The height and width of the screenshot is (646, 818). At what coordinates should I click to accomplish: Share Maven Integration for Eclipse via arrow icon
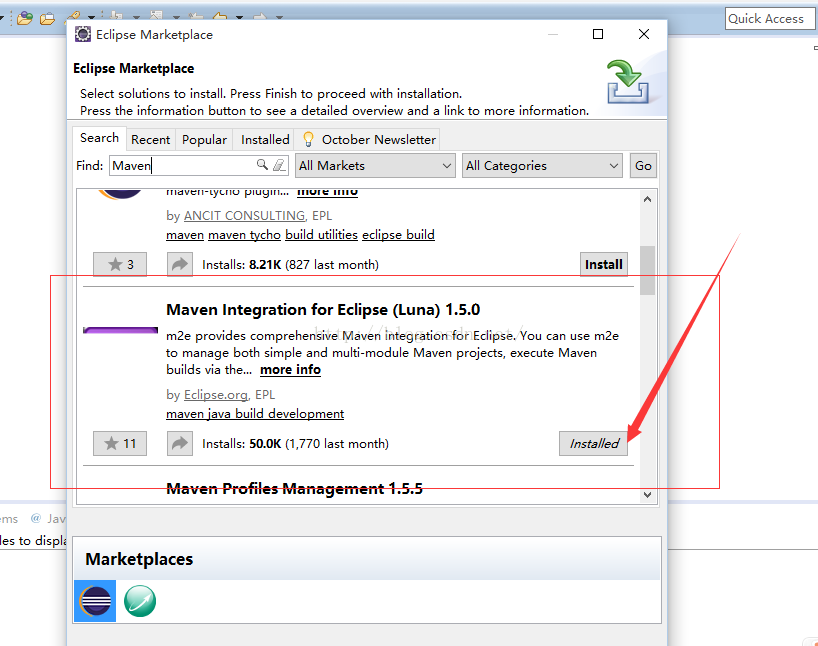179,444
